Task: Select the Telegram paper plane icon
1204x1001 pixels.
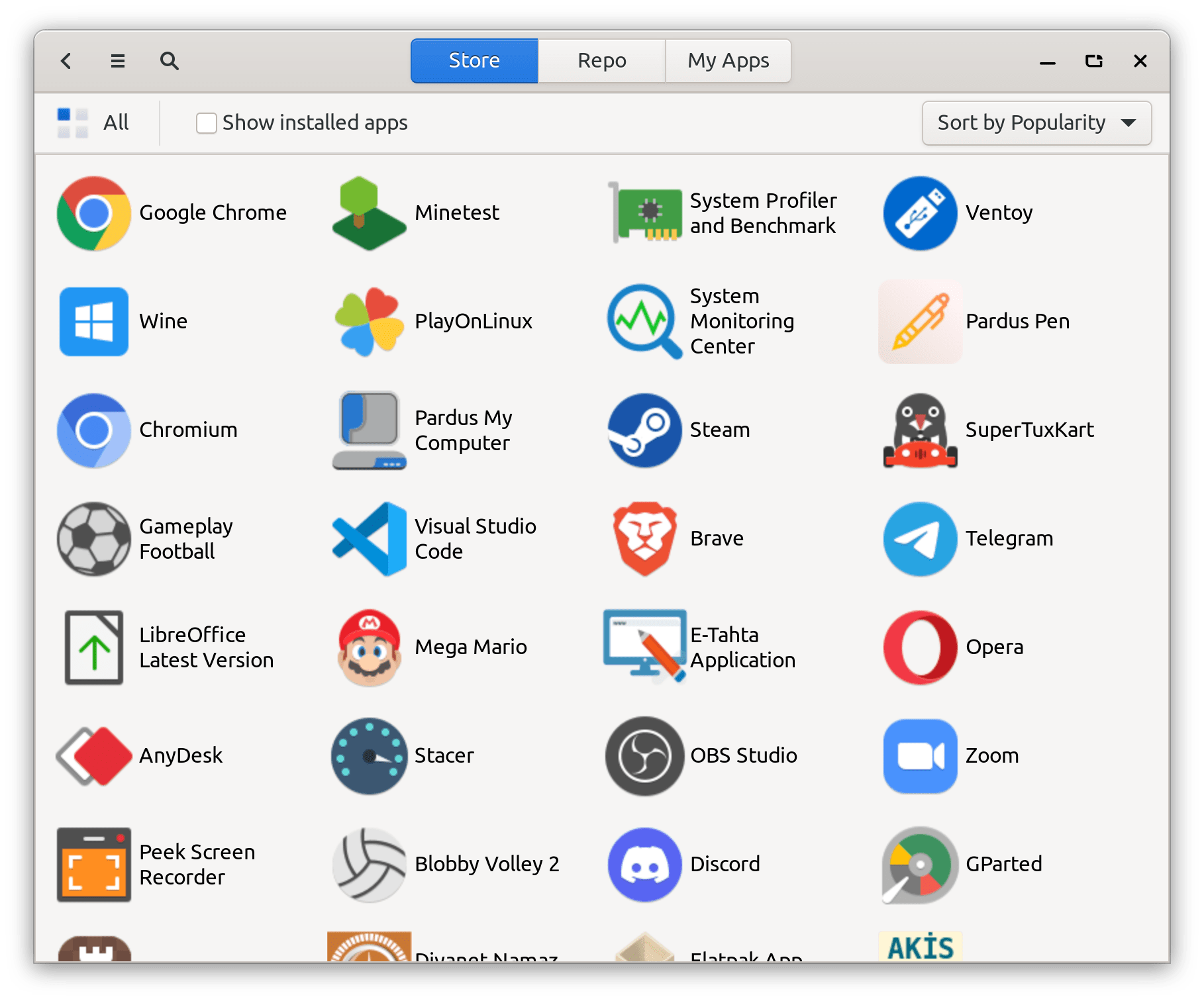Action: tap(920, 539)
